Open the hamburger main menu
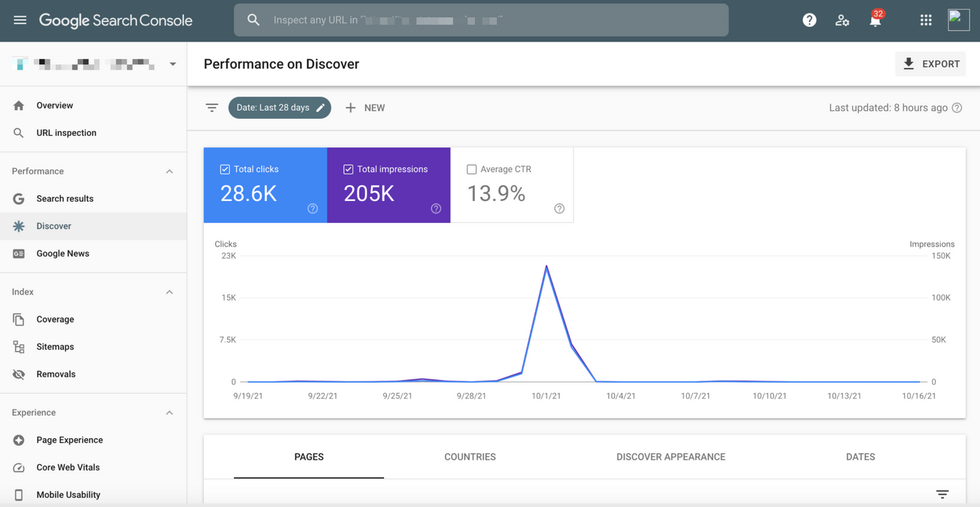Screen dimensions: 980x507 [x=20, y=20]
